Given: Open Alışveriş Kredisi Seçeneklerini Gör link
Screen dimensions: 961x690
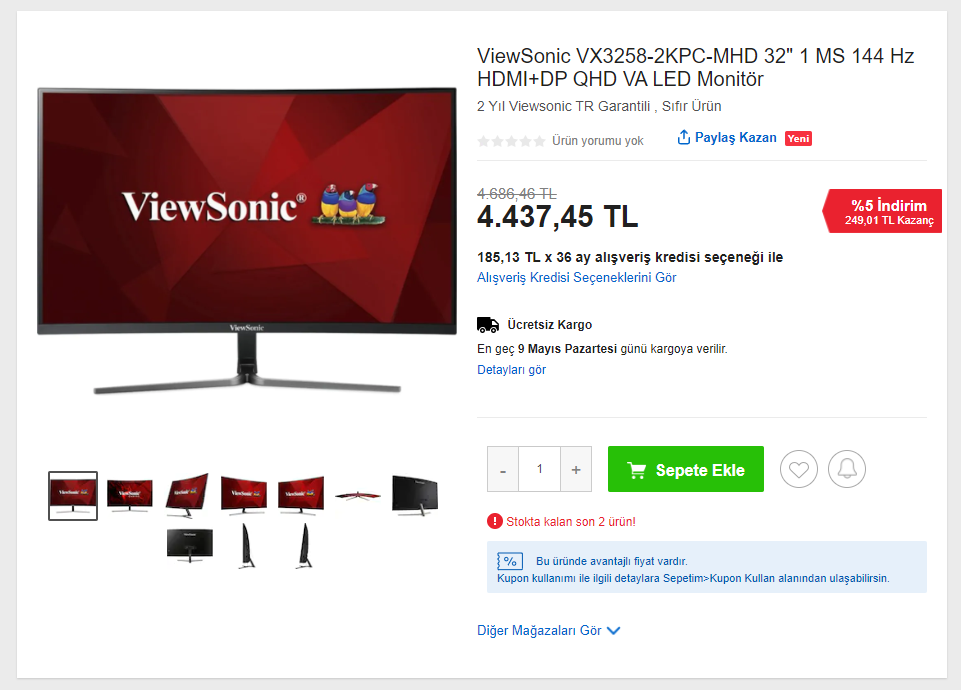Looking at the screenshot, I should click(x=576, y=278).
